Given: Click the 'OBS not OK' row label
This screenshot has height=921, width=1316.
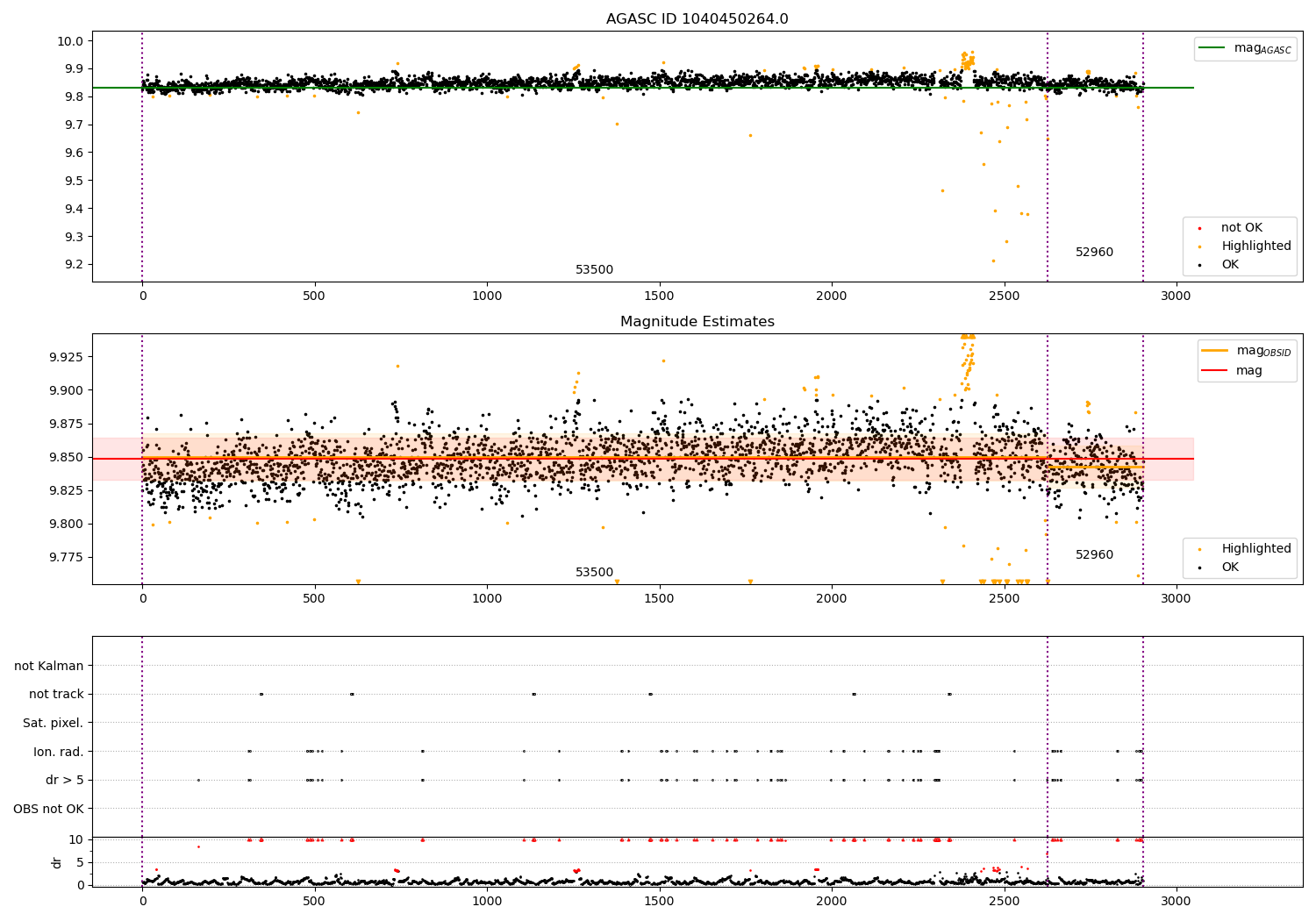Looking at the screenshot, I should click(49, 809).
